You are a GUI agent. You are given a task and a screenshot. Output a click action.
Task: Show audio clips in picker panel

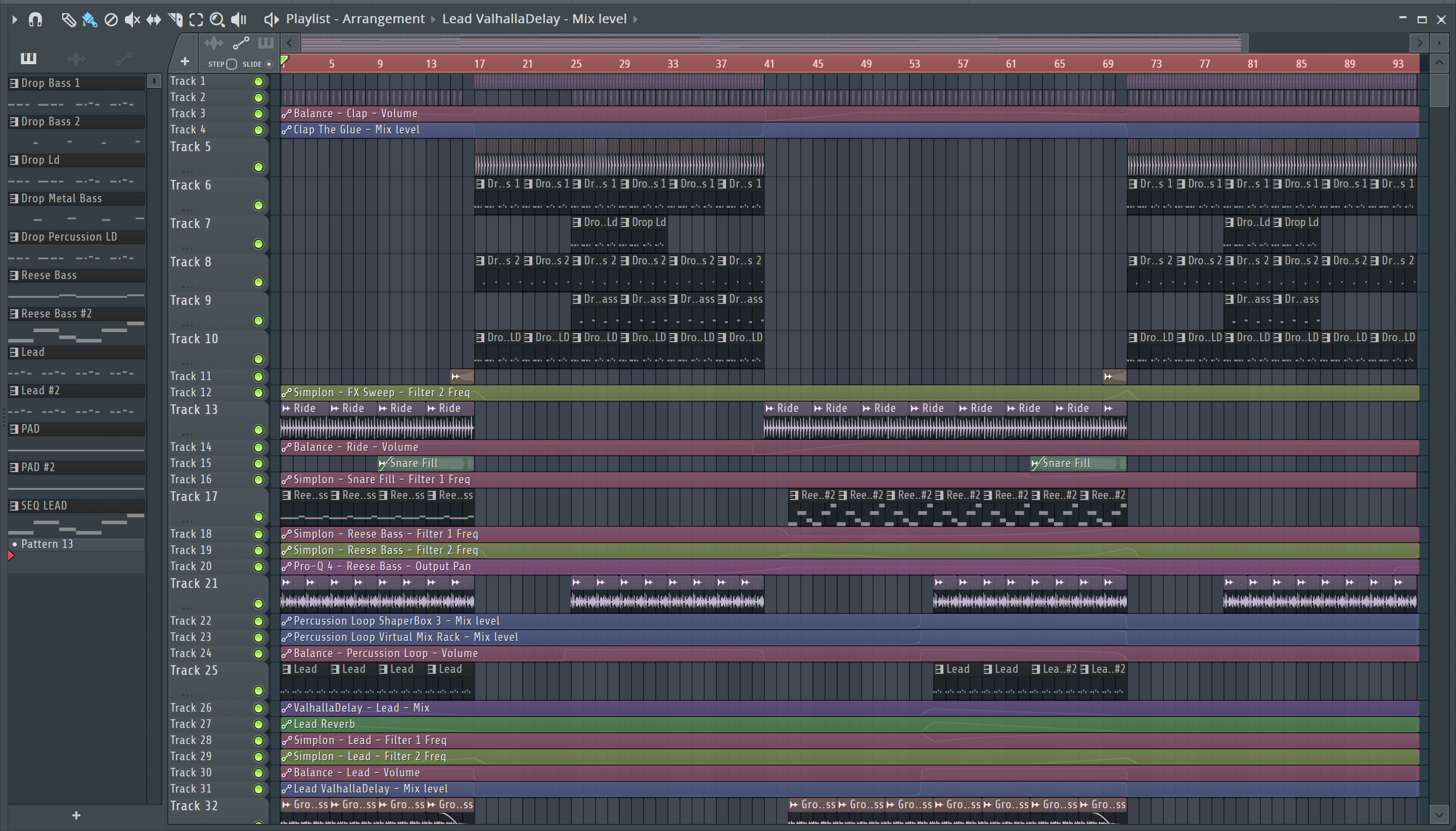[76, 58]
